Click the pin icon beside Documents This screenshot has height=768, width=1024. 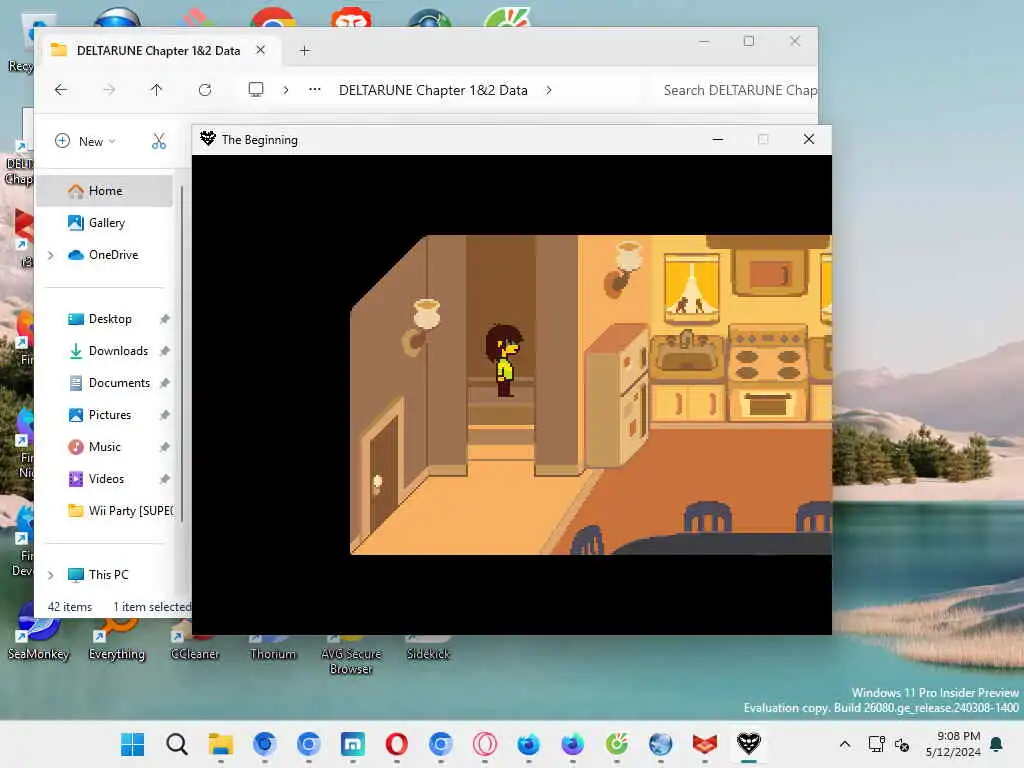coord(165,383)
